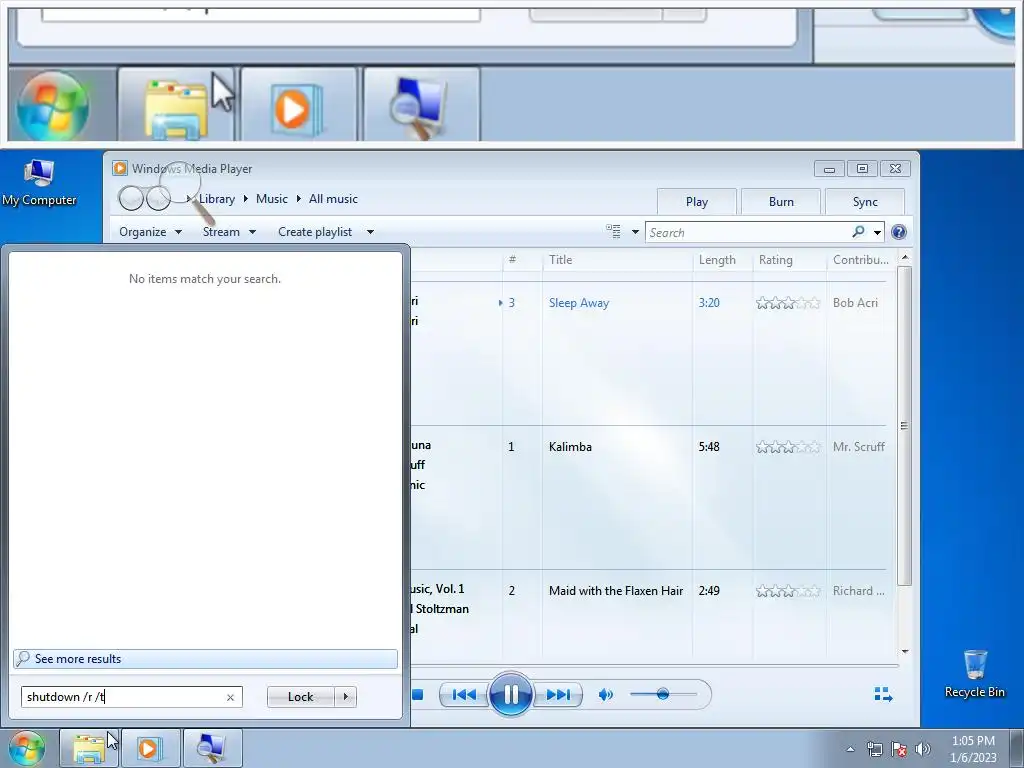1024x768 pixels.
Task: Select Magnifier on the taskbar
Action: [212, 748]
